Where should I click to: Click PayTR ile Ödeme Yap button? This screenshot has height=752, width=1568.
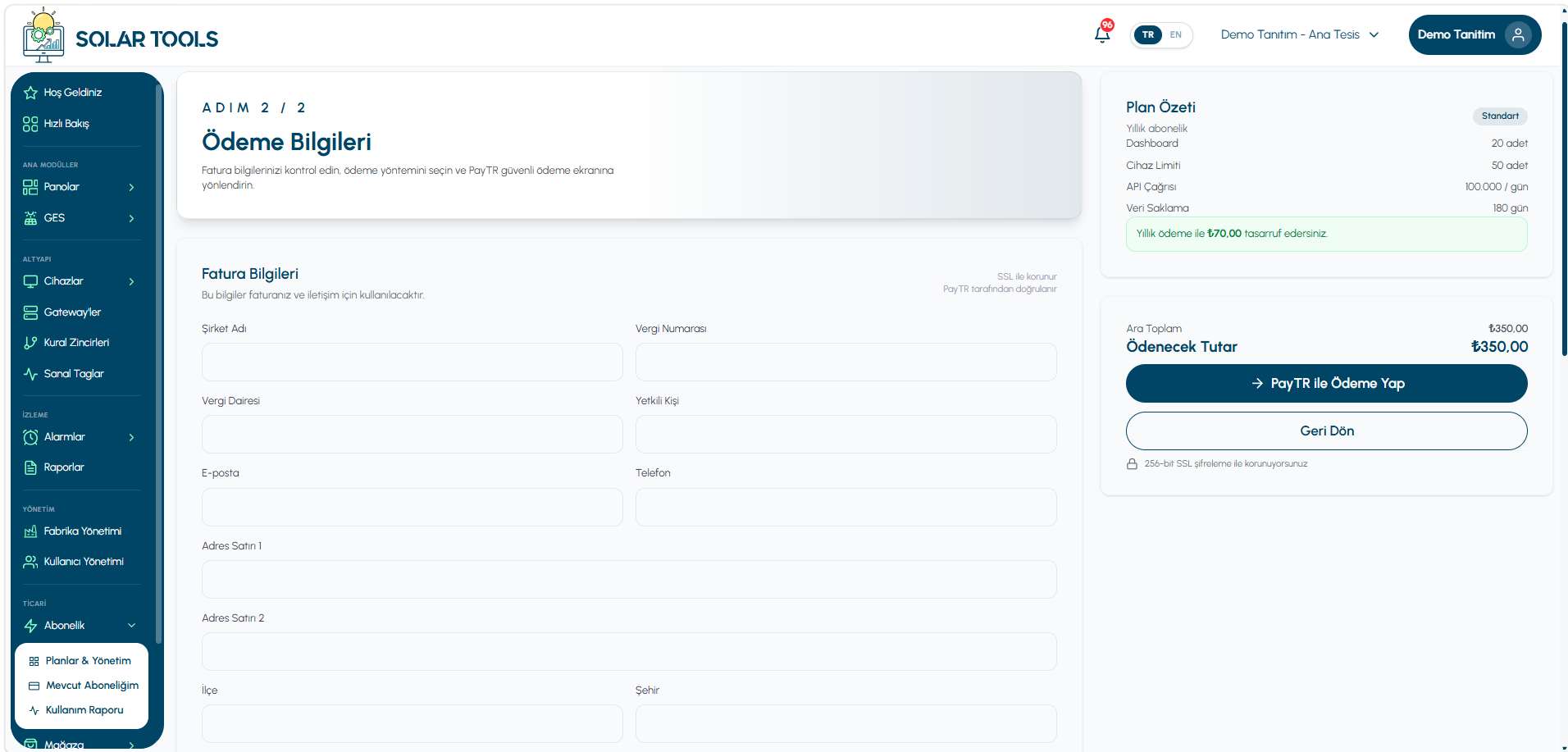point(1326,383)
